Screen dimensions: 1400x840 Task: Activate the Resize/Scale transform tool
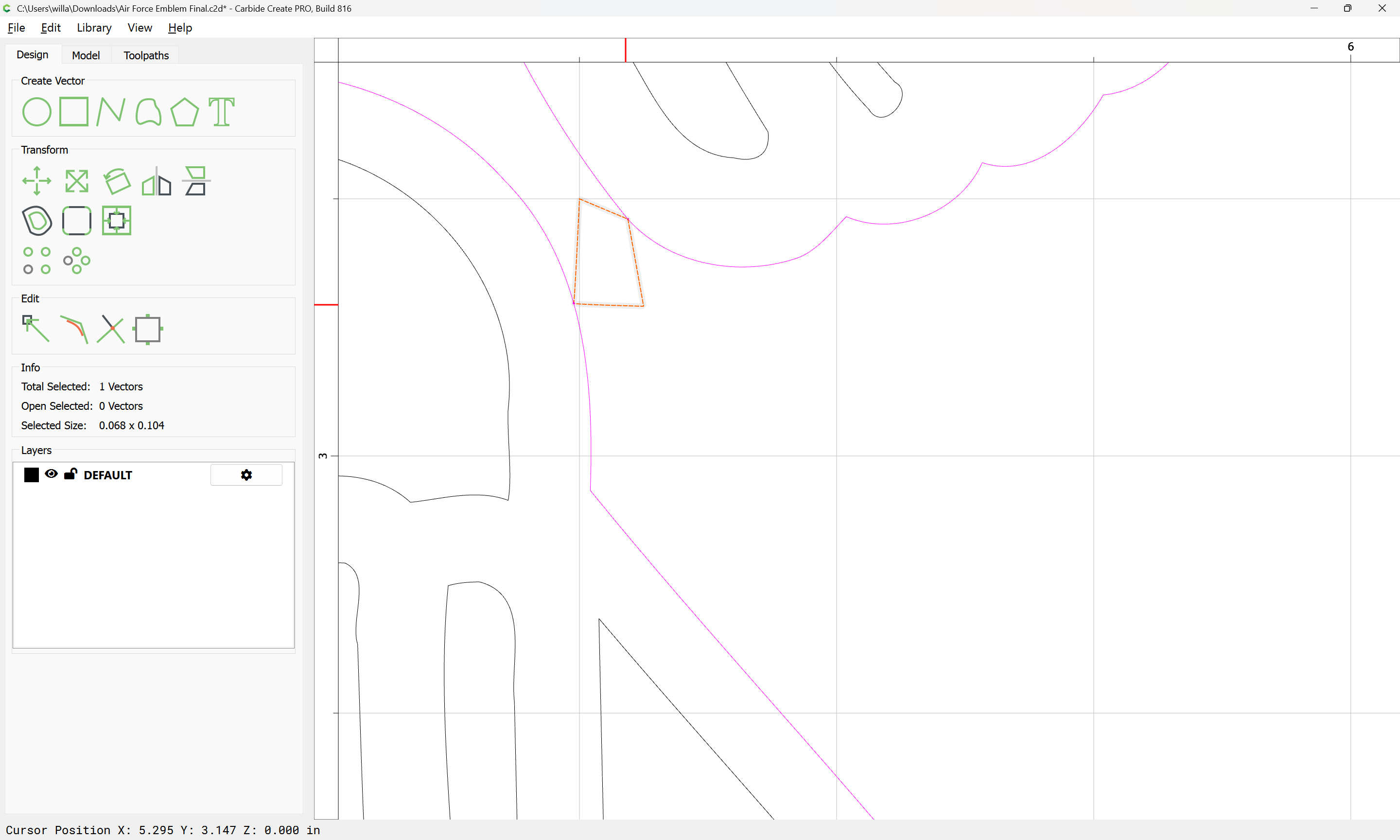(76, 181)
